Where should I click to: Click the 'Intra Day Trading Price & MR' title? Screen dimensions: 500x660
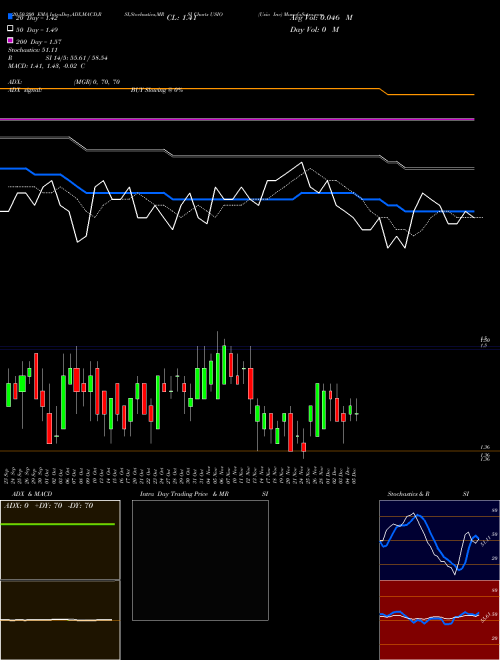184,494
